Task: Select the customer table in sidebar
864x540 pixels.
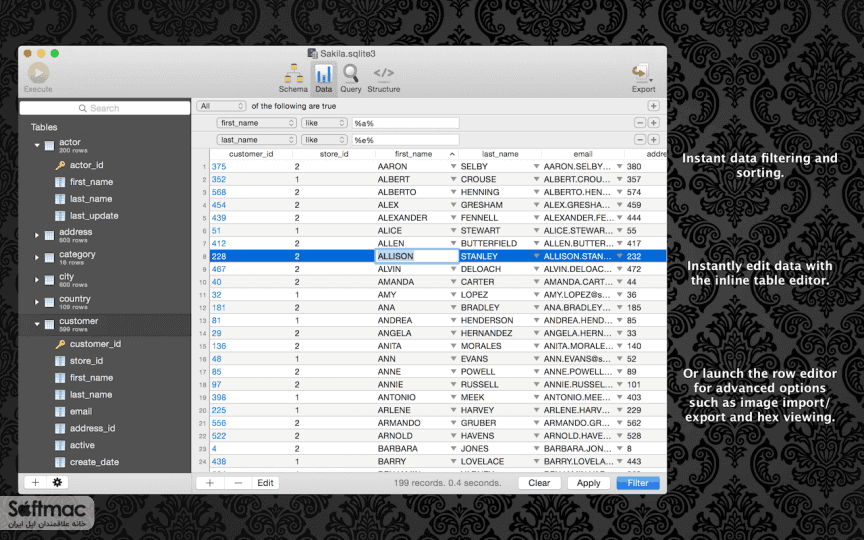Action: [x=105, y=325]
